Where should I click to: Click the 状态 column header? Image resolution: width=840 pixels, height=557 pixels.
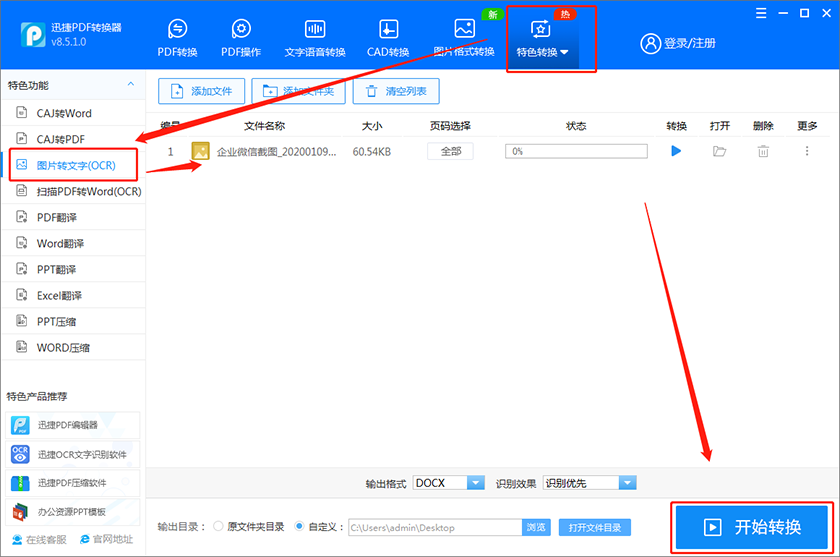(x=576, y=126)
